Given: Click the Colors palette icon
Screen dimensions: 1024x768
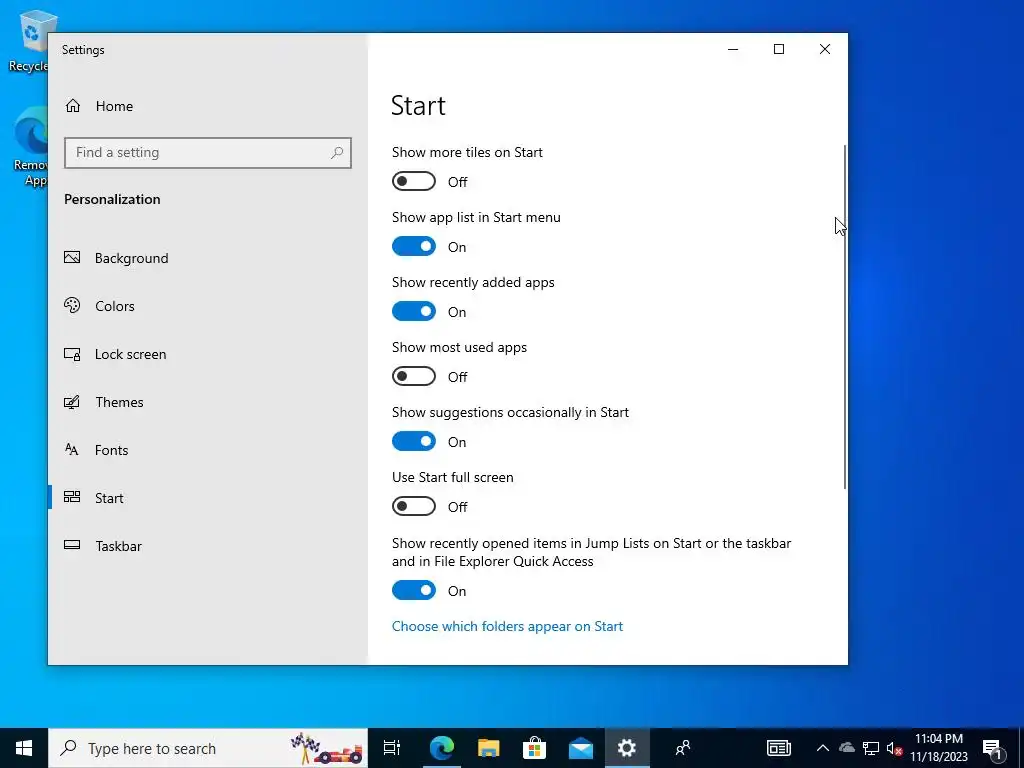Looking at the screenshot, I should coord(72,305).
